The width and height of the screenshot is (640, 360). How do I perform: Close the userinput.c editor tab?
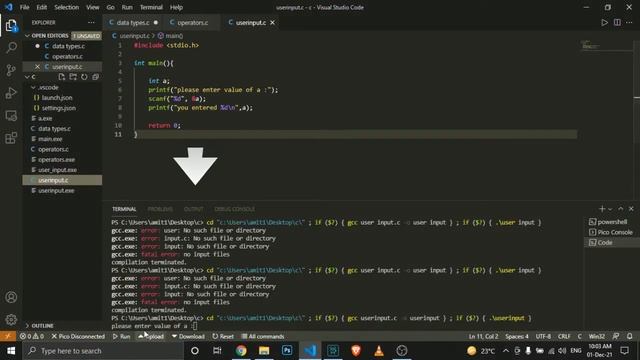[272, 22]
